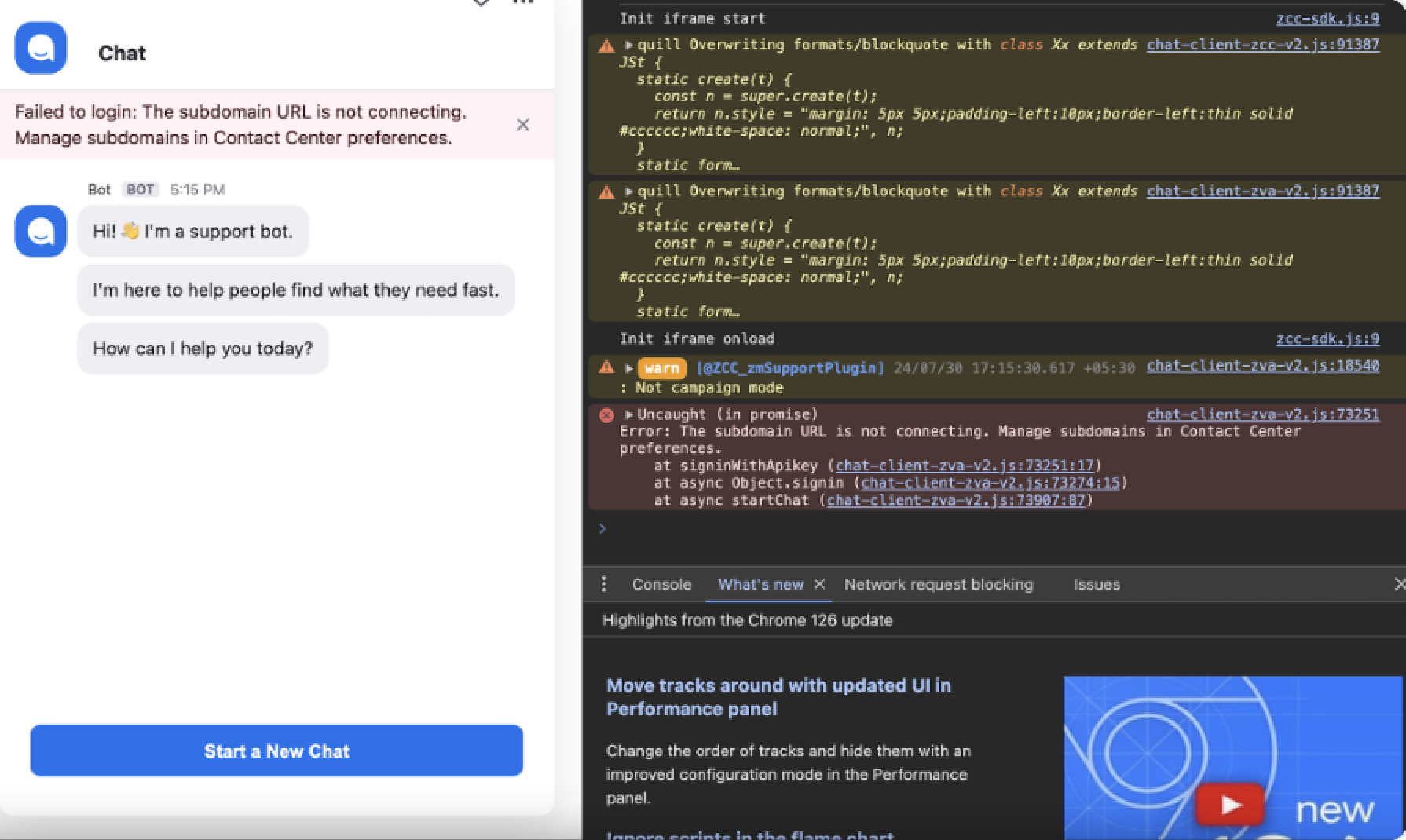Start a New Chat
Viewport: 1406px width, 840px height.
(x=276, y=751)
